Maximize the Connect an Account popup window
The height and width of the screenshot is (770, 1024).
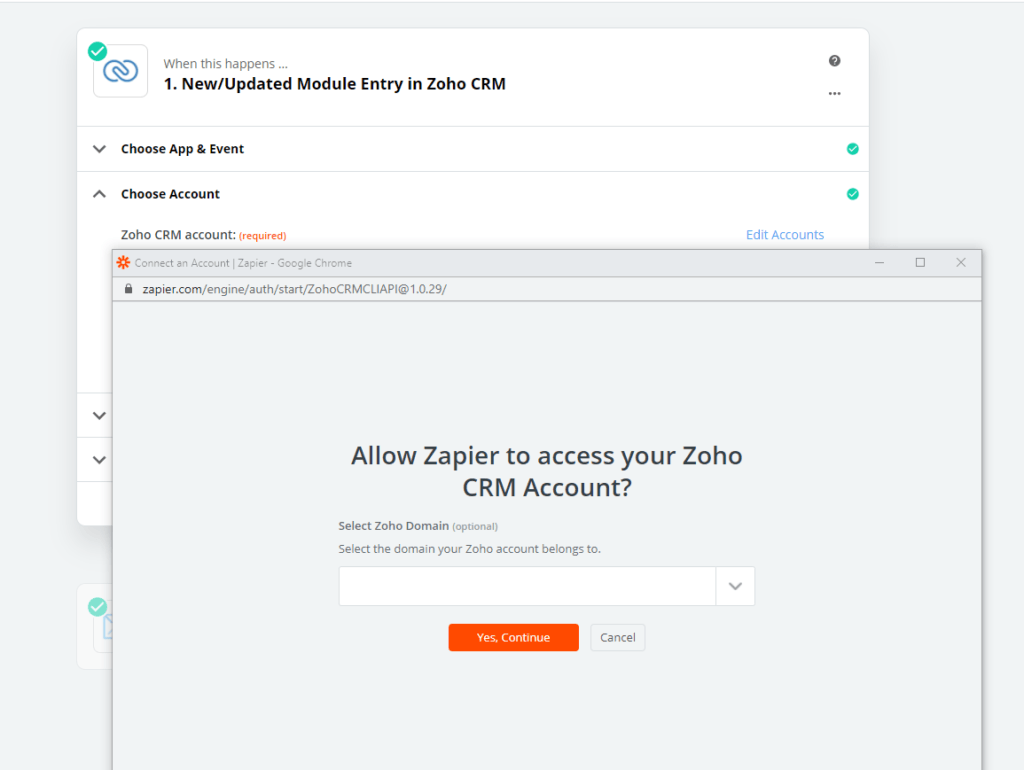pos(920,263)
